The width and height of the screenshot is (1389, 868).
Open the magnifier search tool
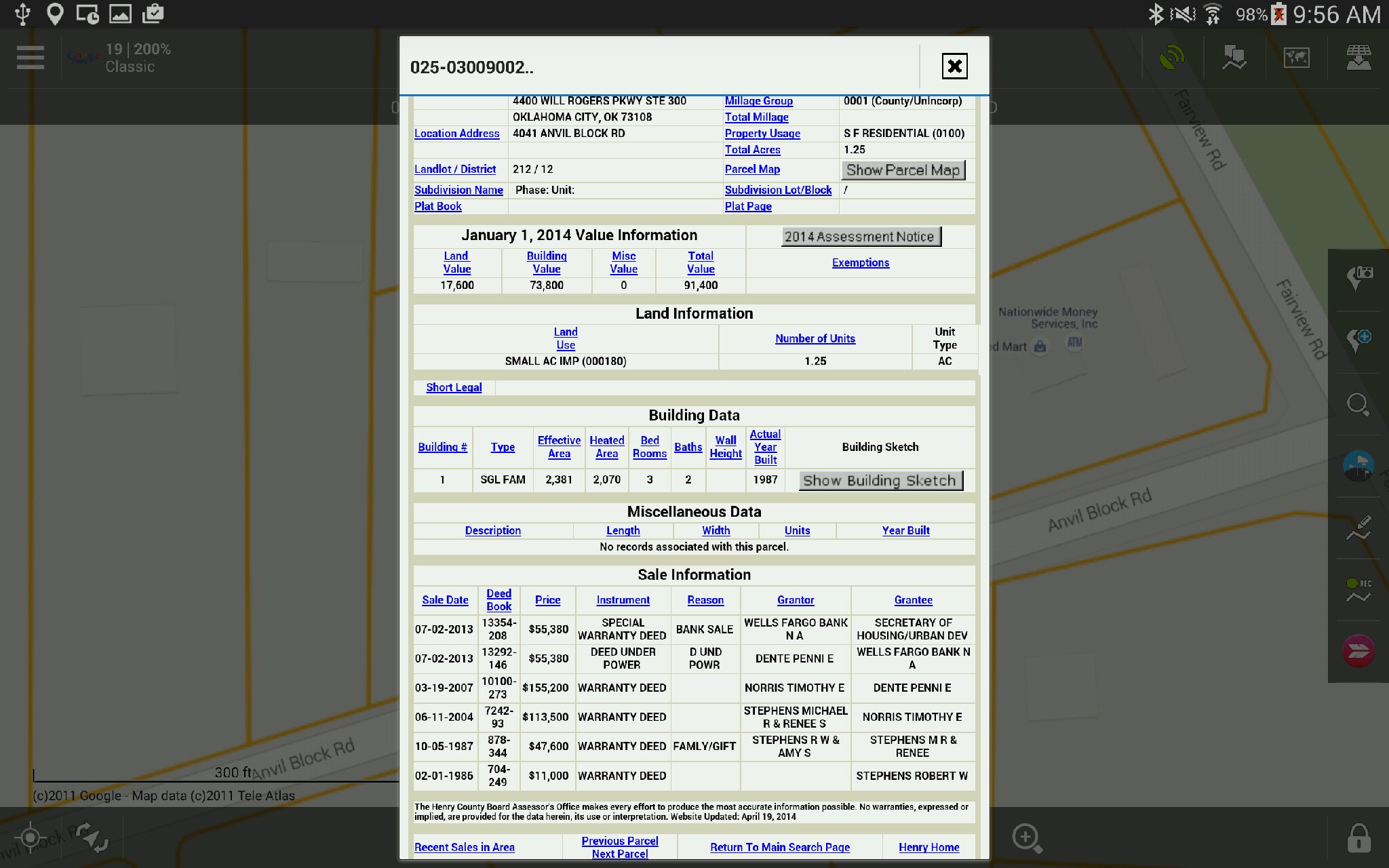[1358, 405]
